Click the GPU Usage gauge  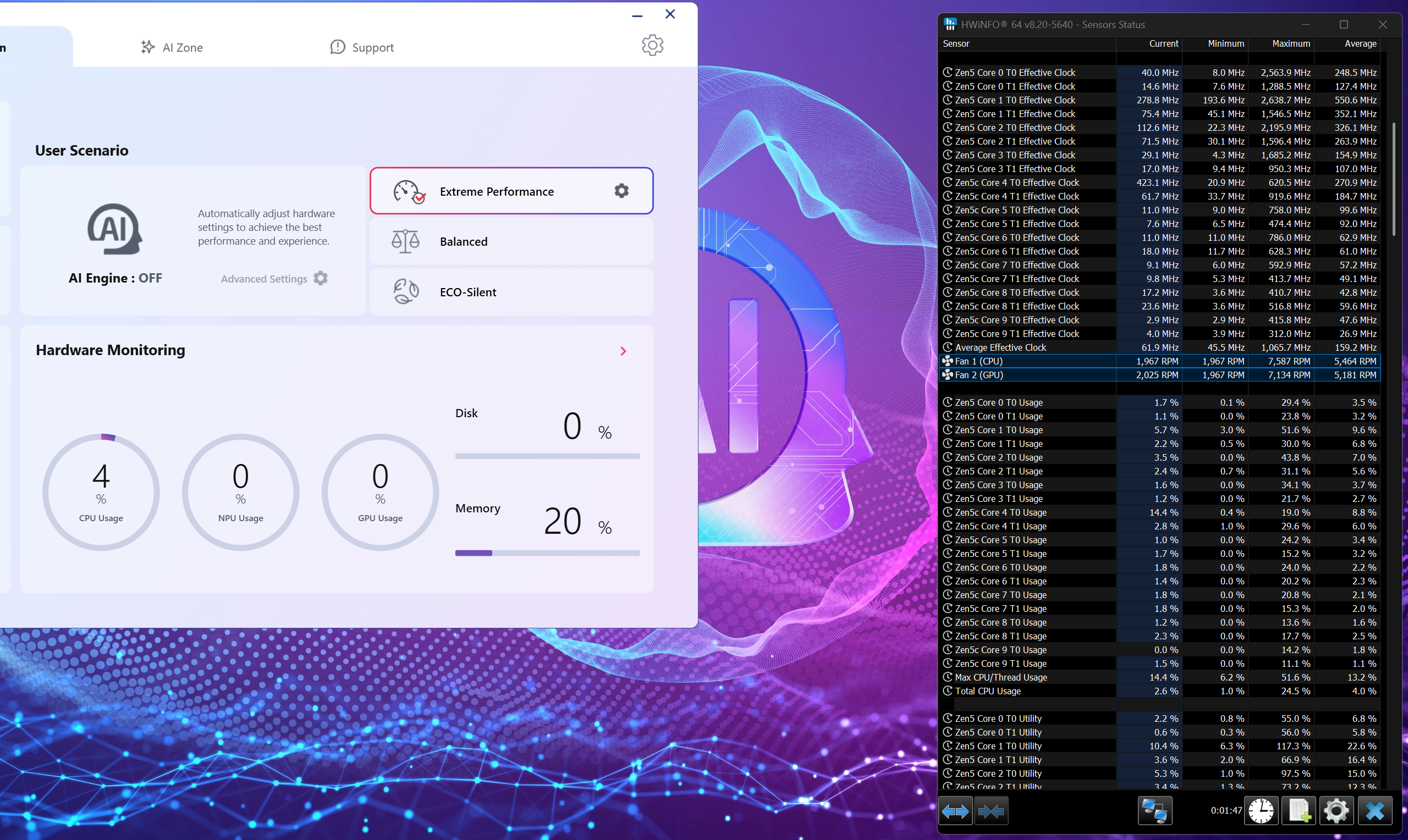[x=380, y=492]
